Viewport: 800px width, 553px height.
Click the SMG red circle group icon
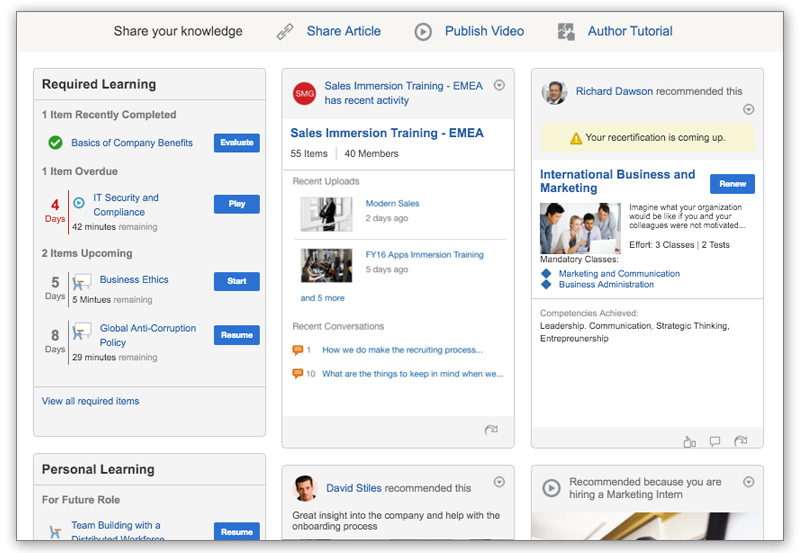305,93
